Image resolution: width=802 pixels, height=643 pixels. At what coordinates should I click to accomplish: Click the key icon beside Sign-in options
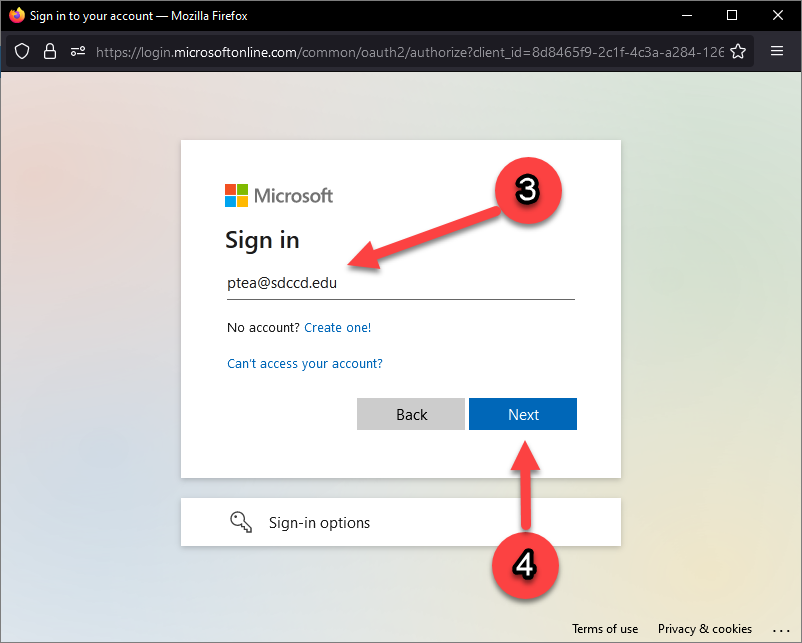pos(240,522)
